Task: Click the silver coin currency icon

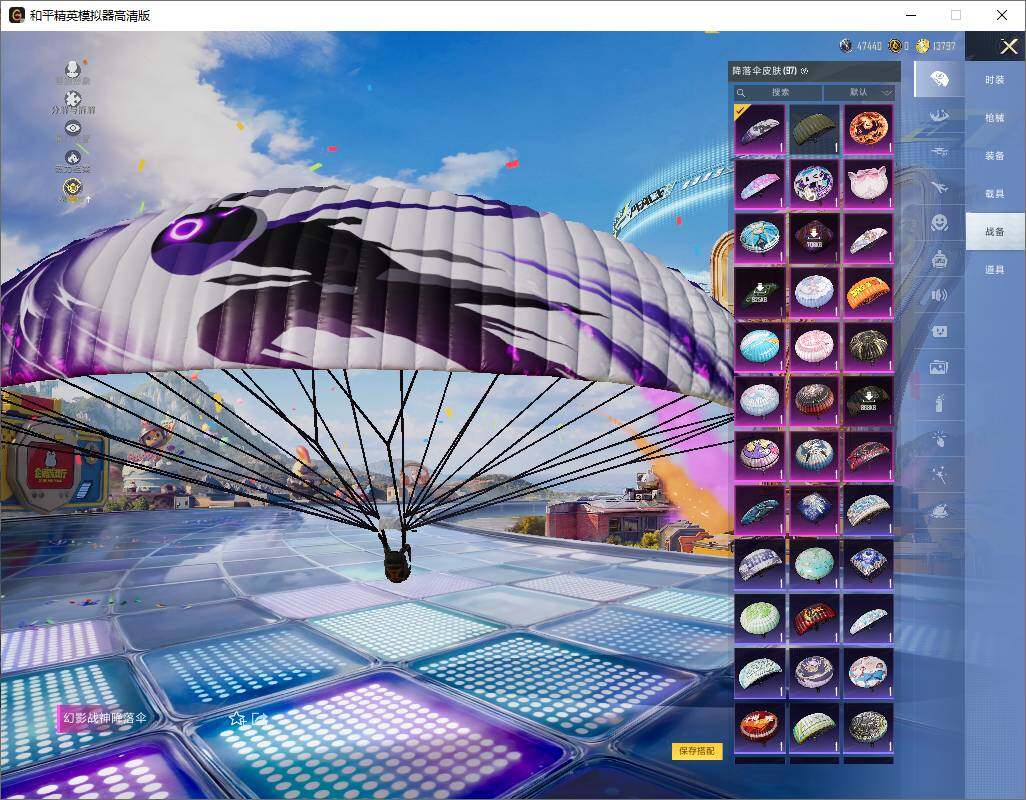Action: click(846, 46)
